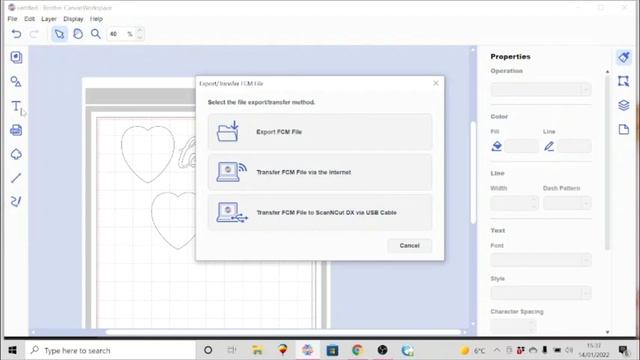Screen dimensions: 640x360
Task: Open the Layers panel icon
Action: [x=624, y=105]
